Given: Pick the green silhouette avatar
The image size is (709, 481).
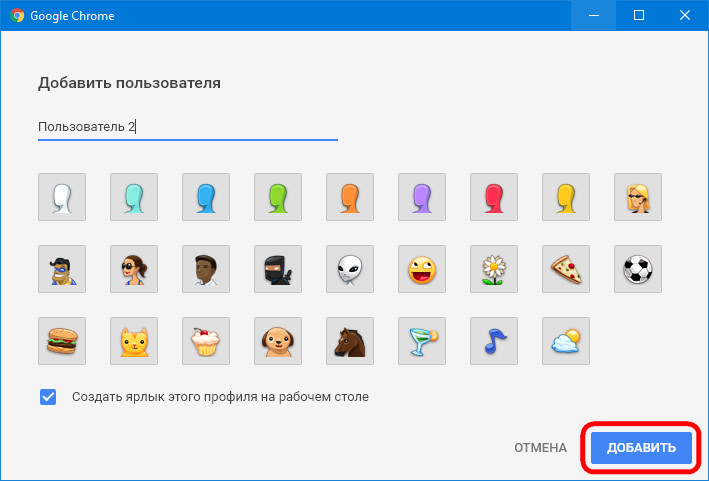Looking at the screenshot, I should [278, 197].
